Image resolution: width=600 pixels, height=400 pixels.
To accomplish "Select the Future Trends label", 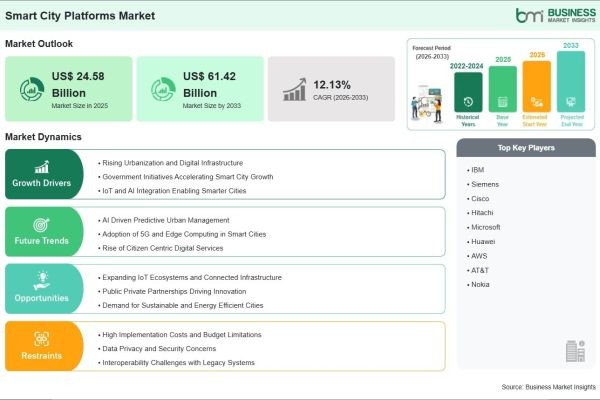I will click(42, 241).
